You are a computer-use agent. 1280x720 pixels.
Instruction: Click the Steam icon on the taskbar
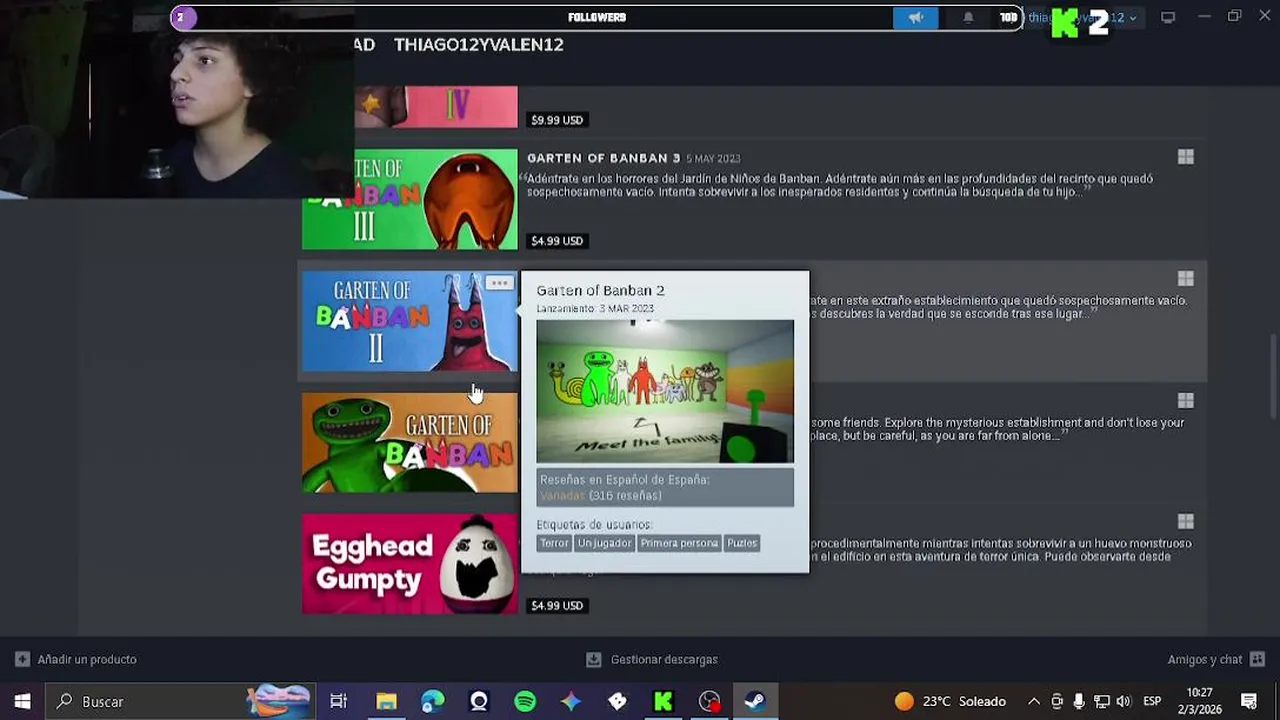[755, 702]
